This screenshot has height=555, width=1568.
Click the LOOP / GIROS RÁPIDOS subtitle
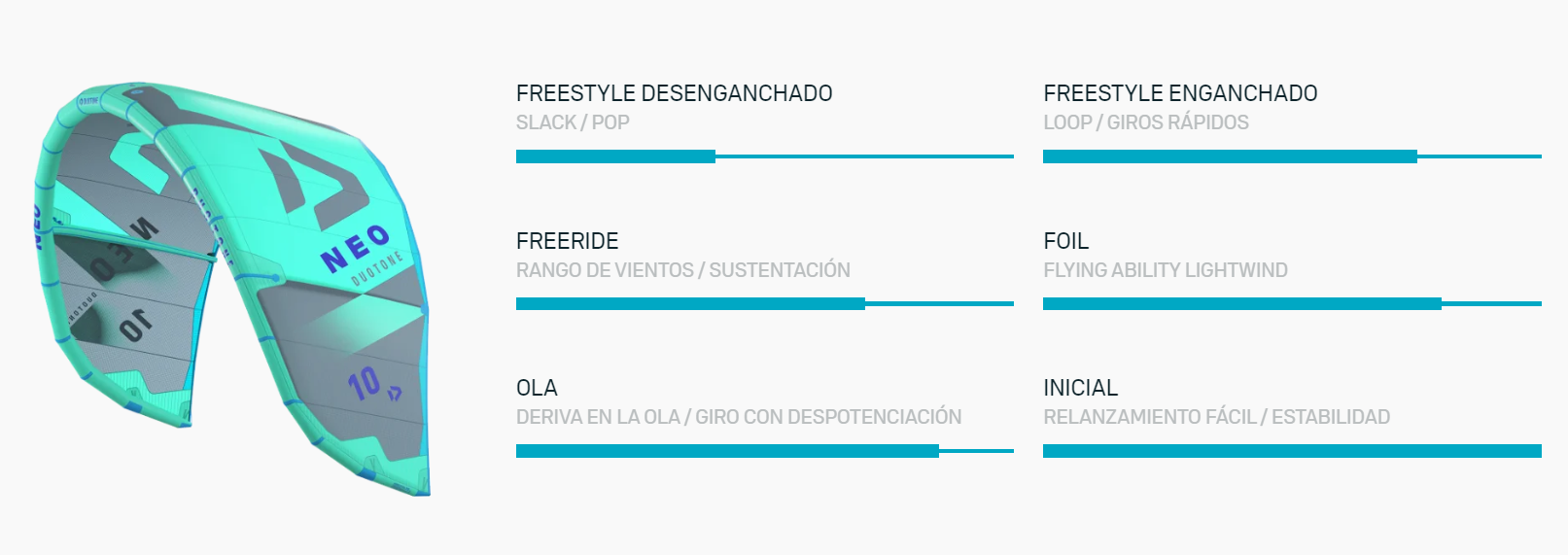coord(1146,122)
